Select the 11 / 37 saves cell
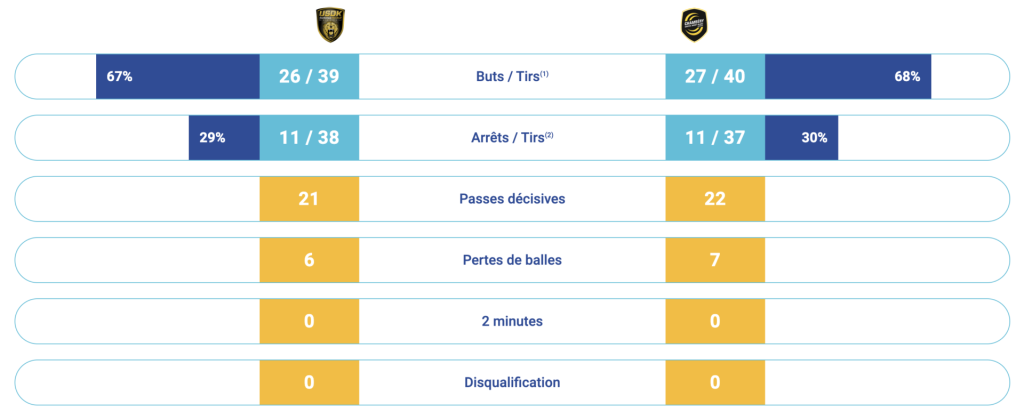Viewport: 1024px width, 420px height. coord(715,138)
